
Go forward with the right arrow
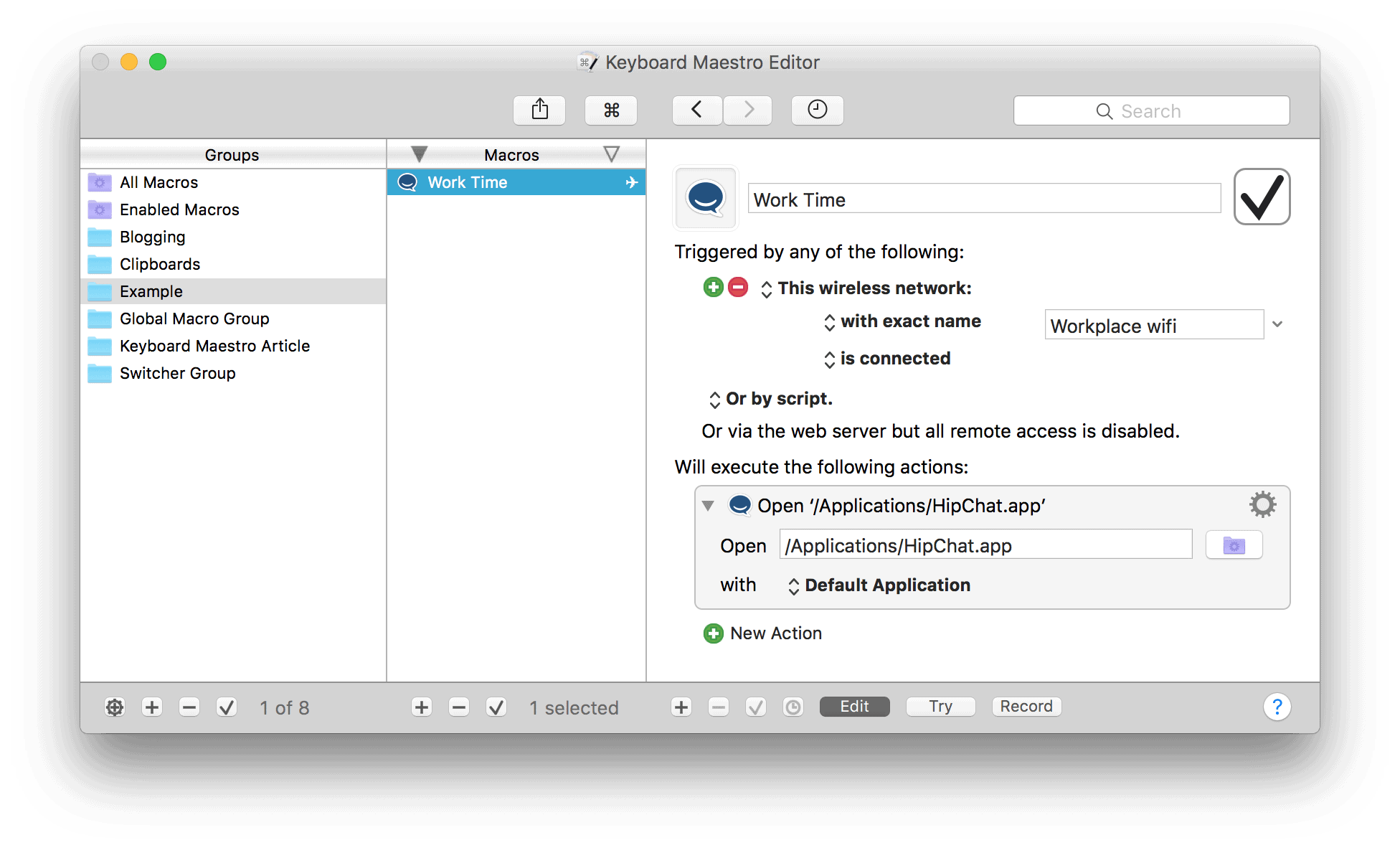pyautogui.click(x=748, y=110)
